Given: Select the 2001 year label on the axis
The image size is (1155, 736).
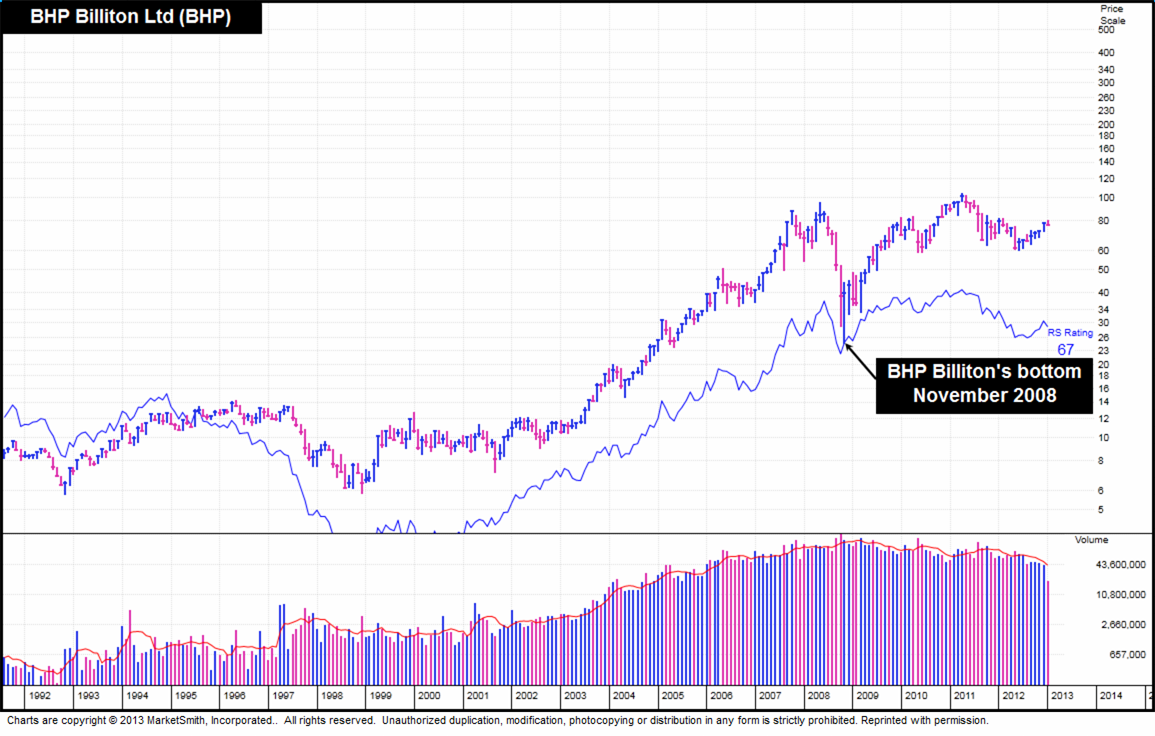Looking at the screenshot, I should coord(477,695).
